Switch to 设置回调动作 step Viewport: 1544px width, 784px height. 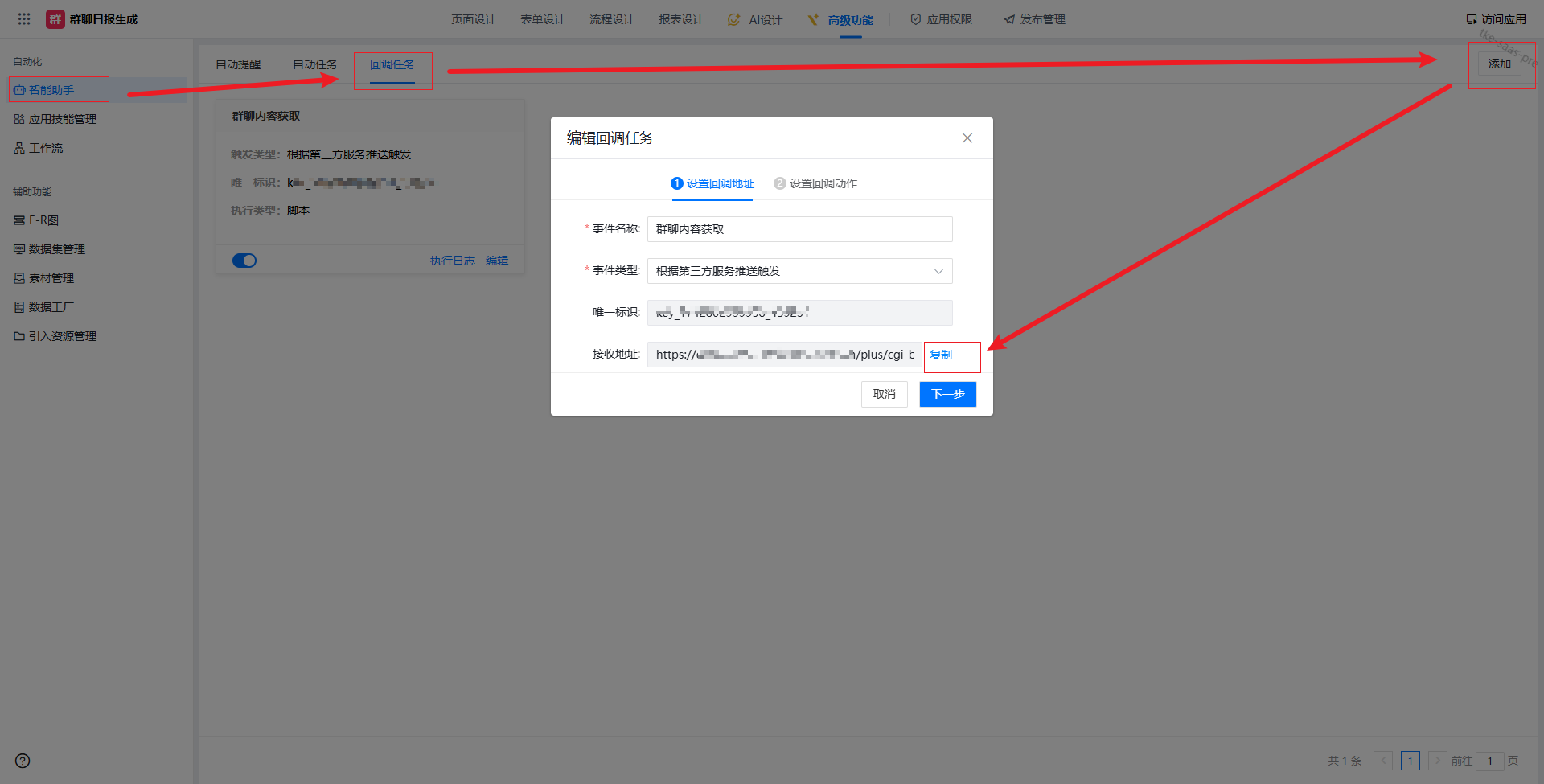pos(815,183)
